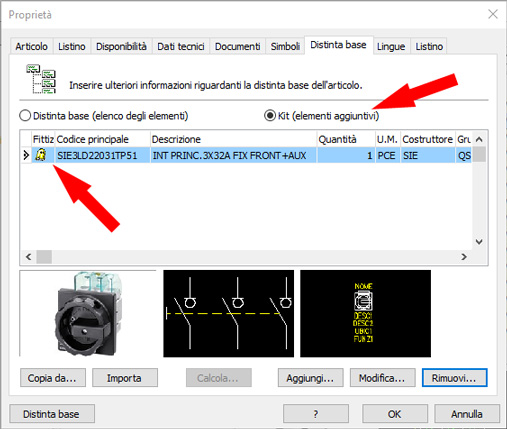Click the horizontal scroll left arrow
Image resolution: width=507 pixels, height=429 pixels.
pyautogui.click(x=29, y=257)
